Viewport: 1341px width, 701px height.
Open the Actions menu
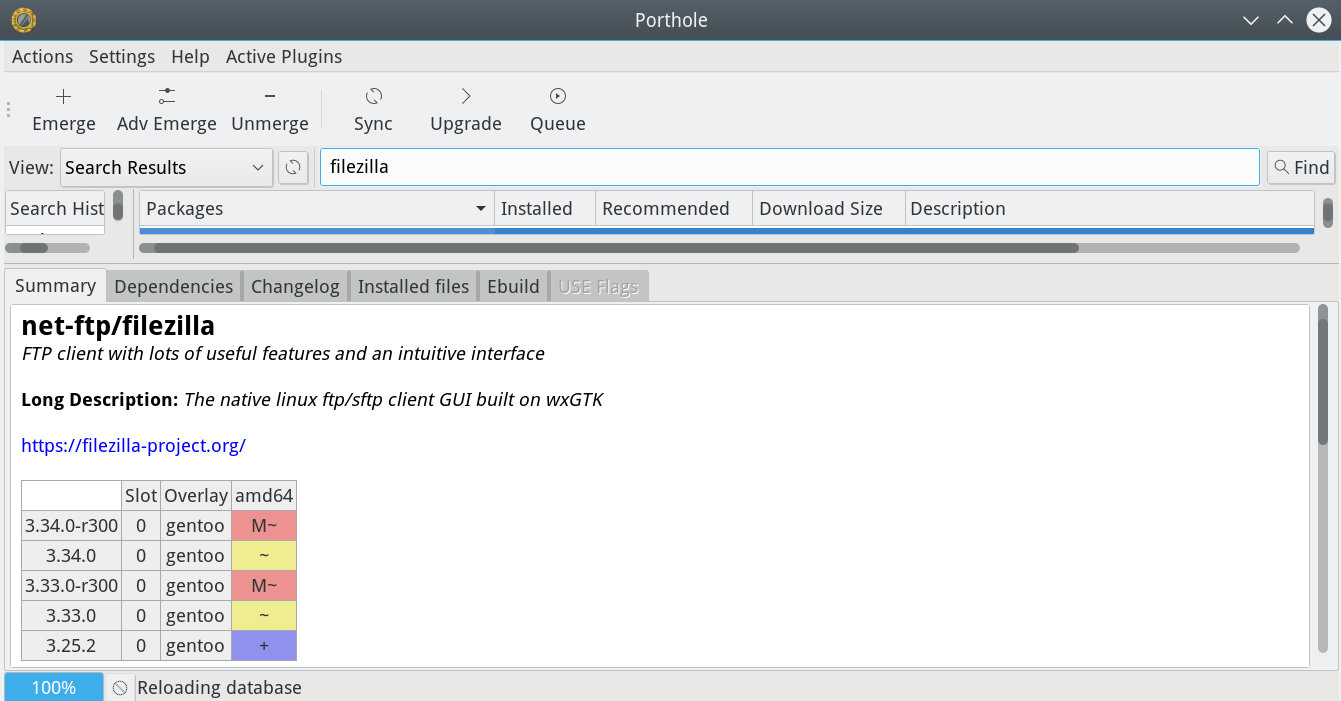[x=42, y=57]
